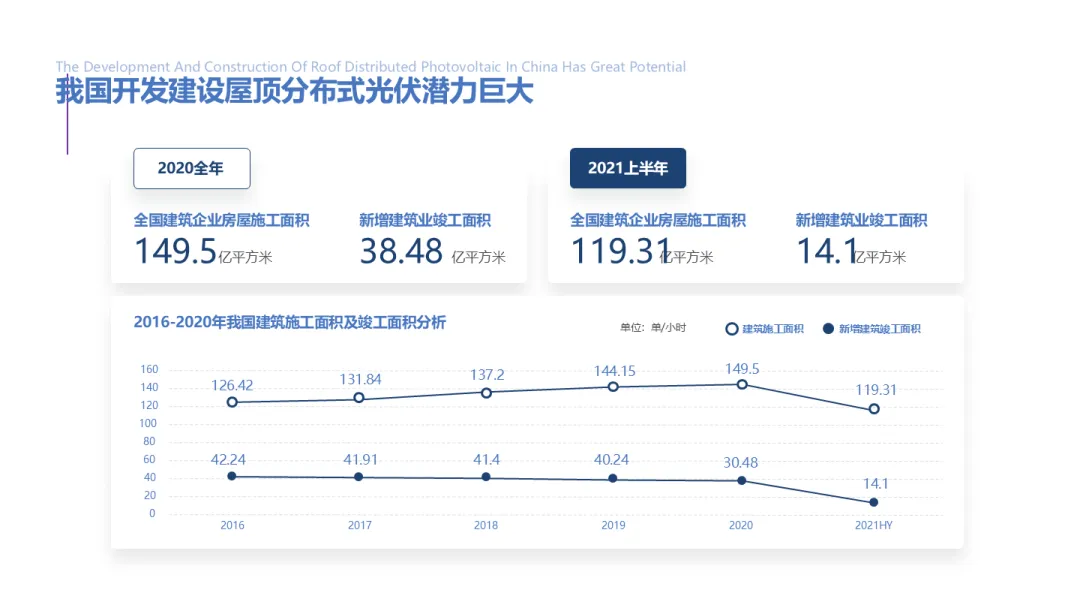The image size is (1080, 608).
Task: Click the 2021上半年 dark blue button
Action: click(627, 168)
